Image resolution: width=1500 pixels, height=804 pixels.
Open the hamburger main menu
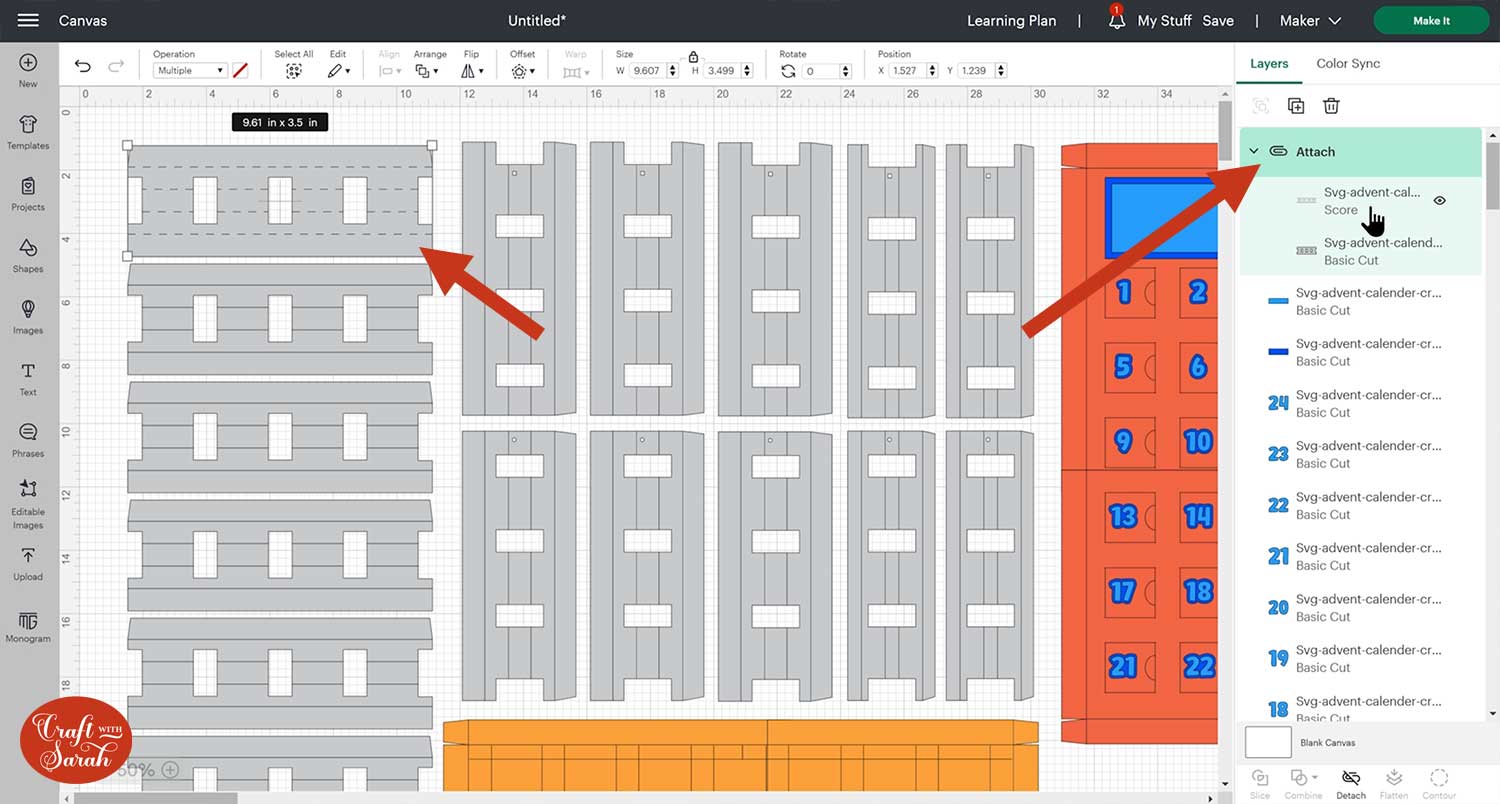pos(28,20)
